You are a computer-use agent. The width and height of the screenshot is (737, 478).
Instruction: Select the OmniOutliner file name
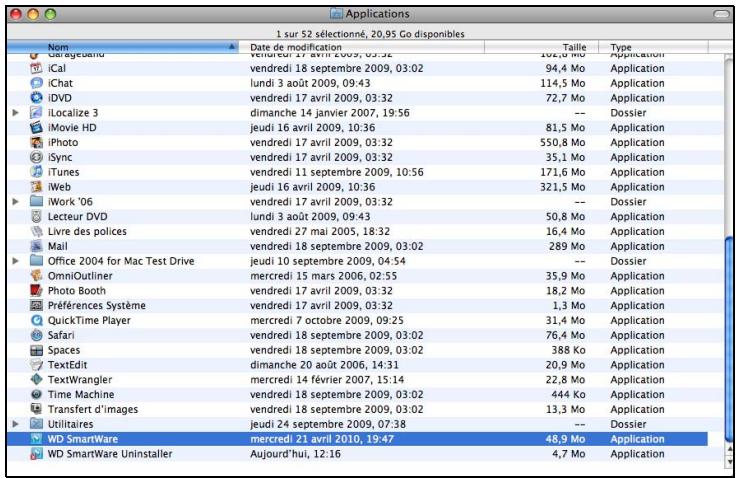80,276
